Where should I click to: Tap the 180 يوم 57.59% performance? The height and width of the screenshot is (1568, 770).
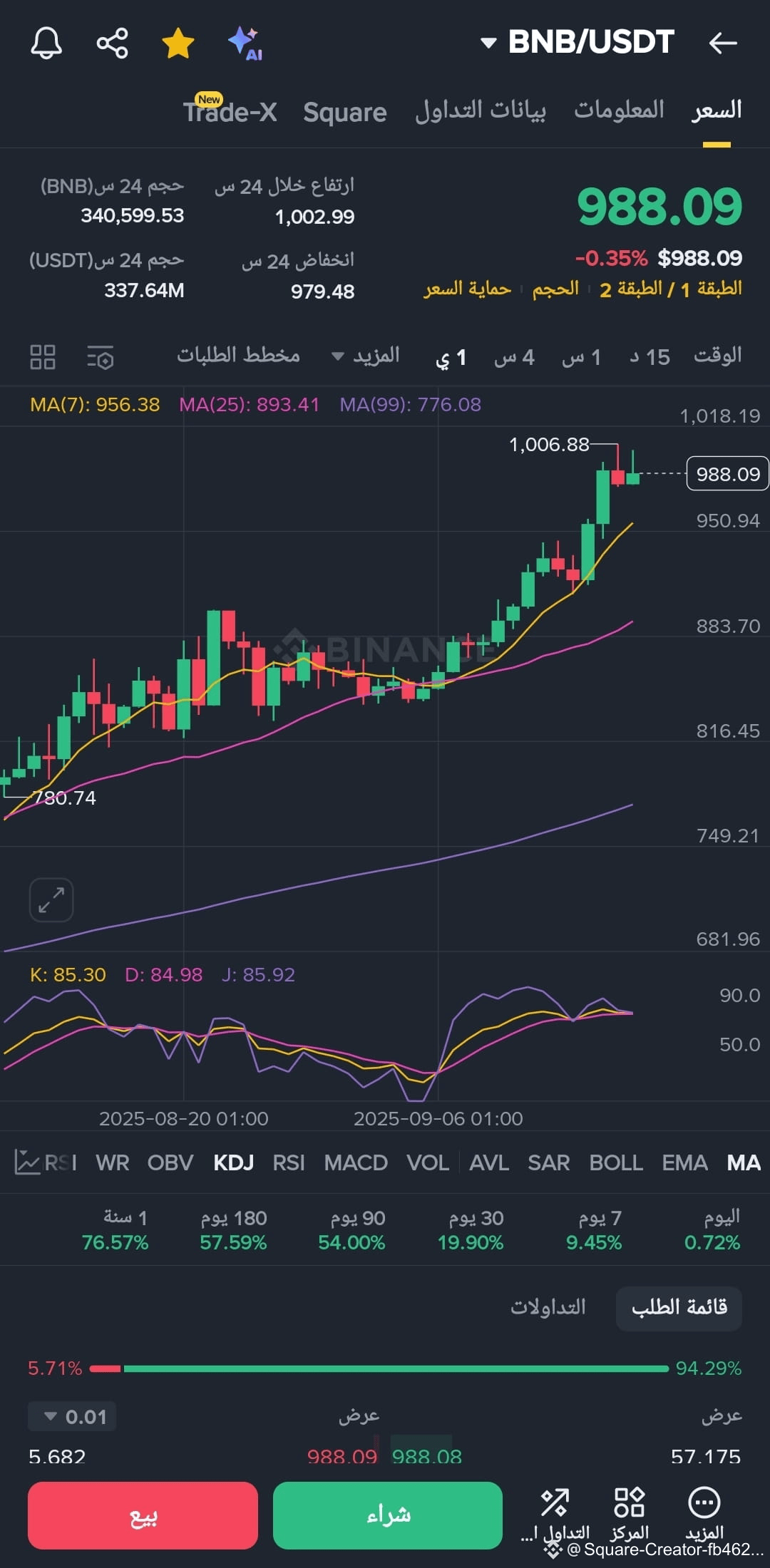click(233, 1231)
